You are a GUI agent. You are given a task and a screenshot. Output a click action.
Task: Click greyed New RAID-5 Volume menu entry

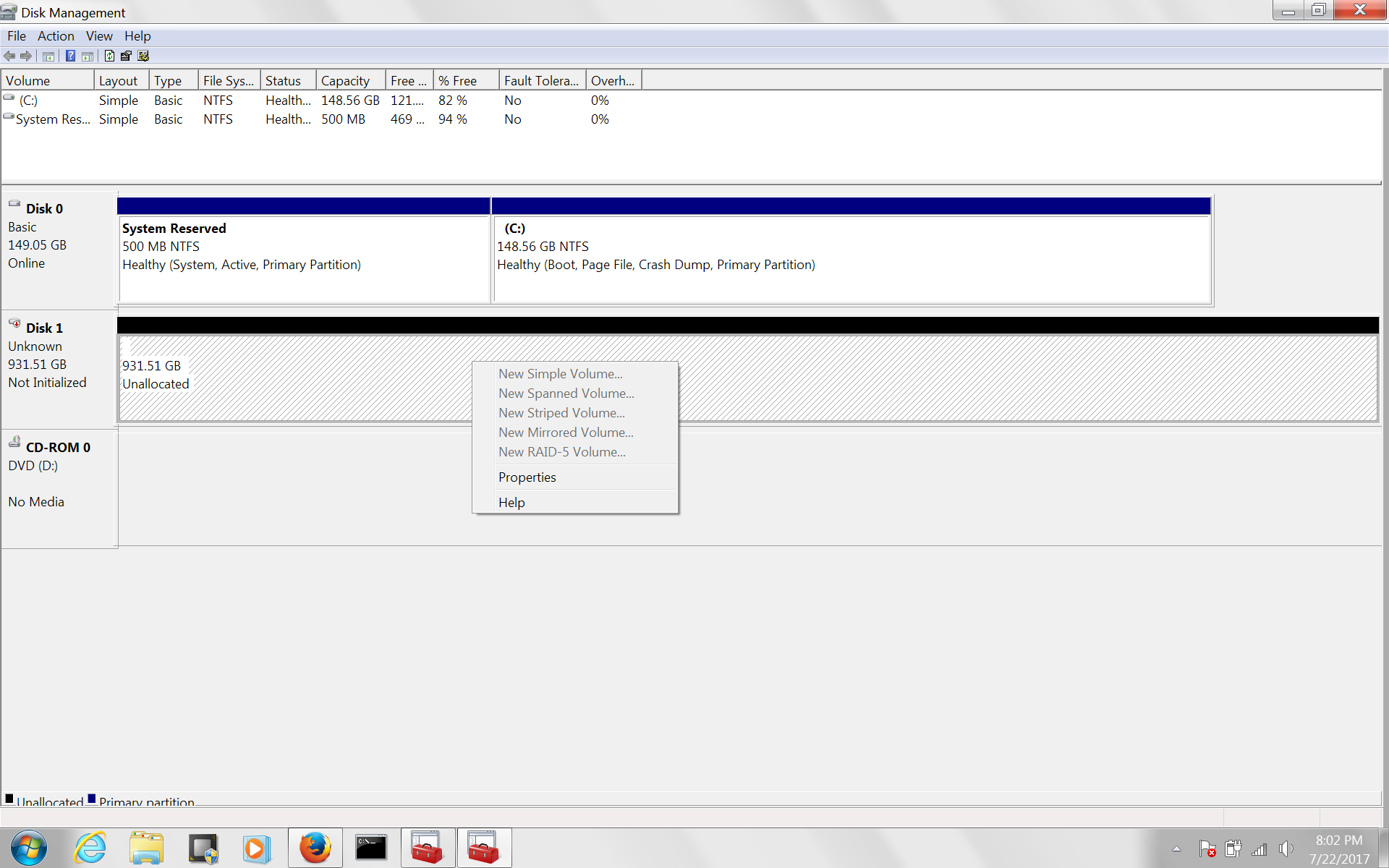(x=575, y=452)
